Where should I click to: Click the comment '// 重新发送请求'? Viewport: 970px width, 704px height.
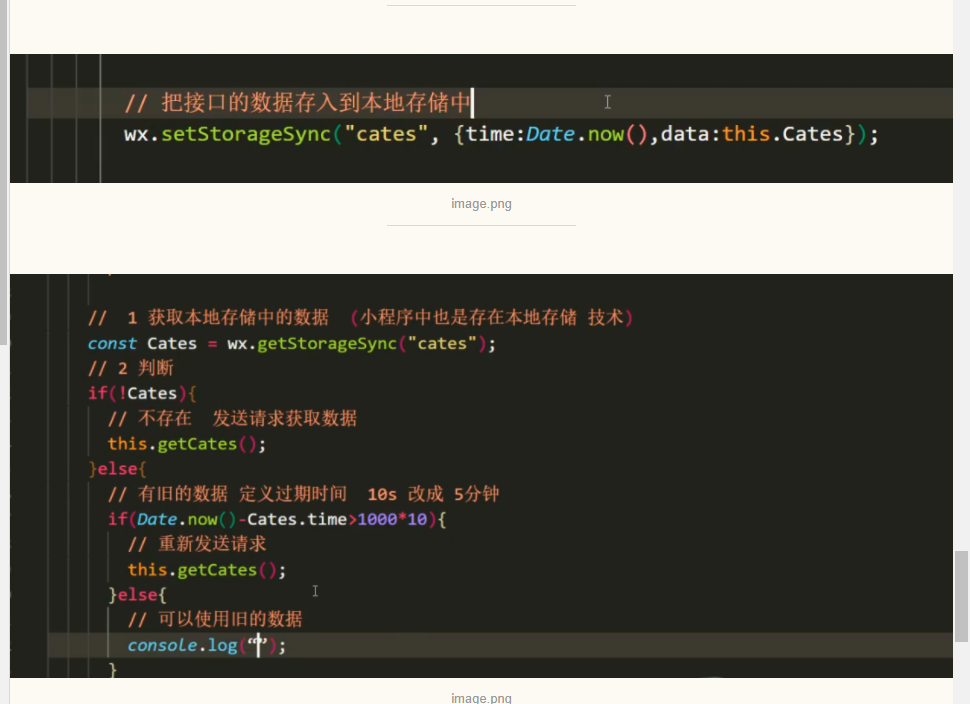197,544
